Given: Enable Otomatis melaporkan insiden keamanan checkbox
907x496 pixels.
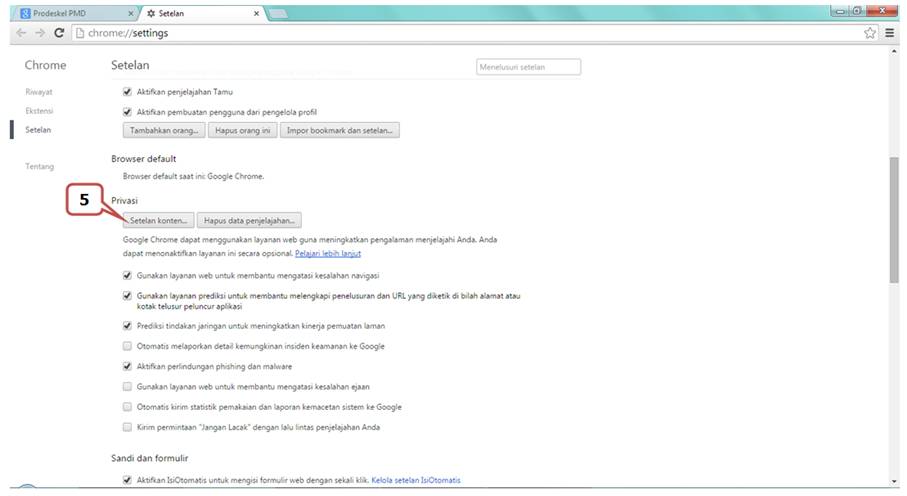Looking at the screenshot, I should 127,346.
